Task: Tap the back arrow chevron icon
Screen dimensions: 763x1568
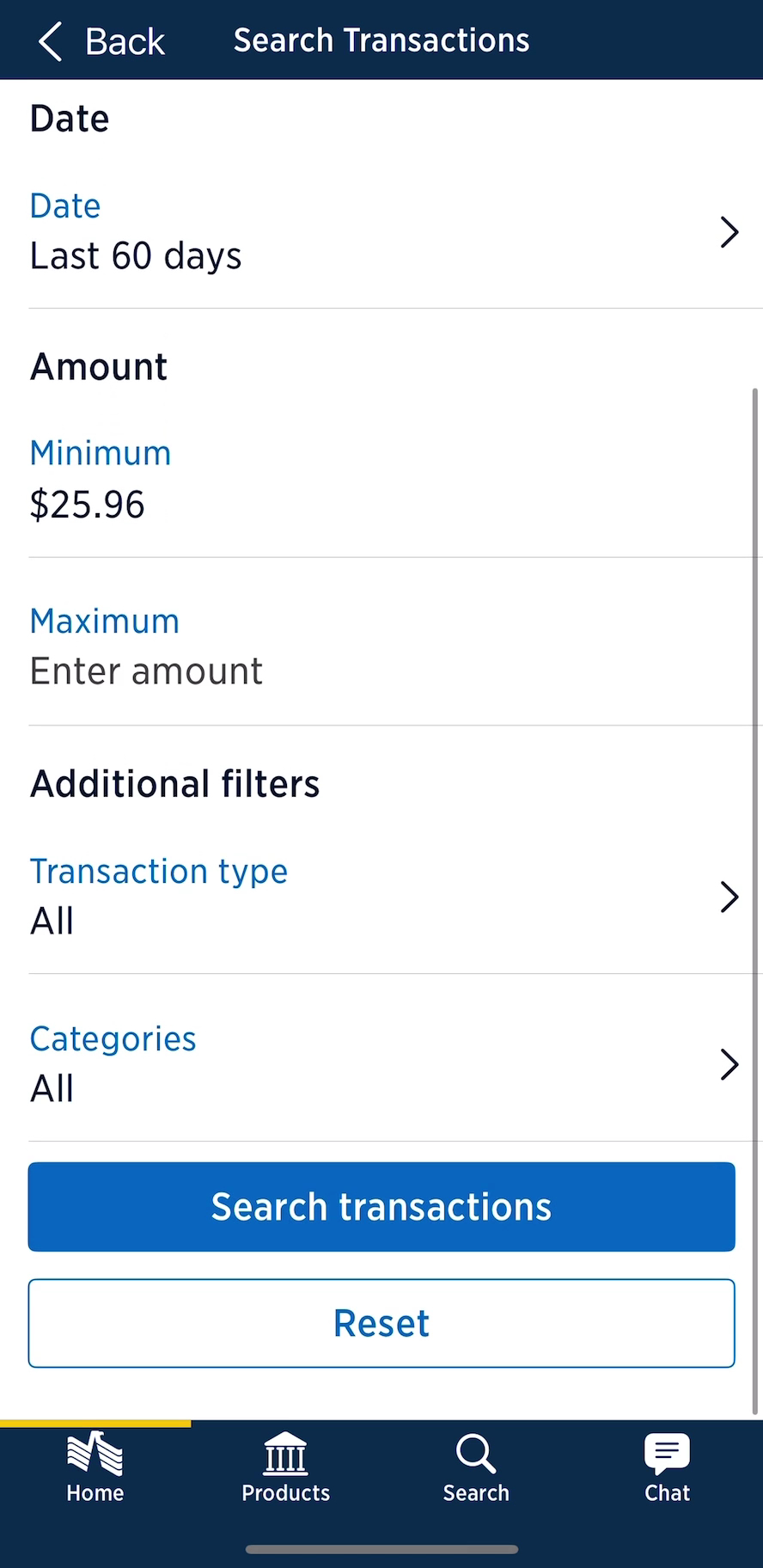Action: [51, 41]
